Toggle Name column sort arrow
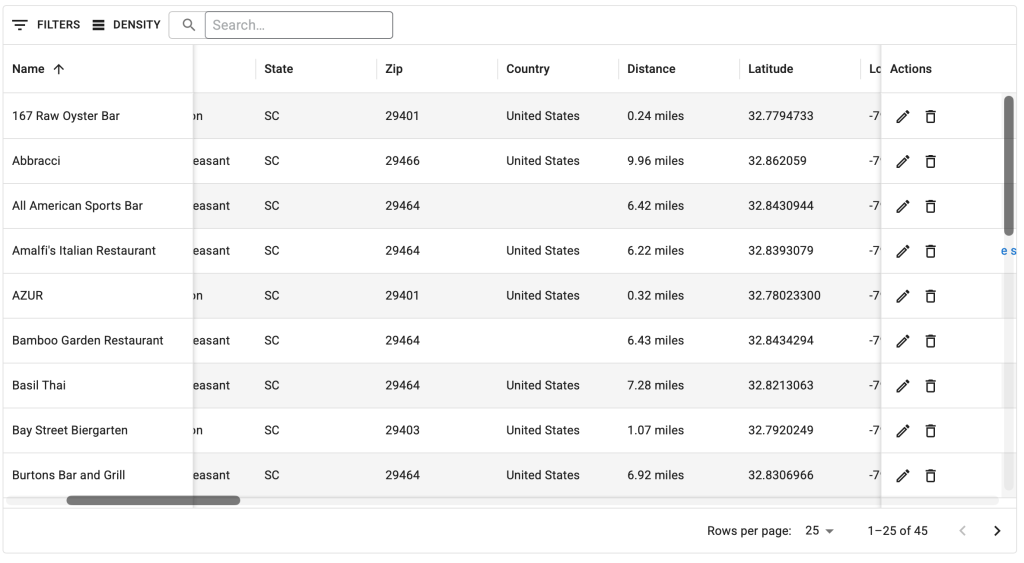The height and width of the screenshot is (563, 1024). [59, 69]
